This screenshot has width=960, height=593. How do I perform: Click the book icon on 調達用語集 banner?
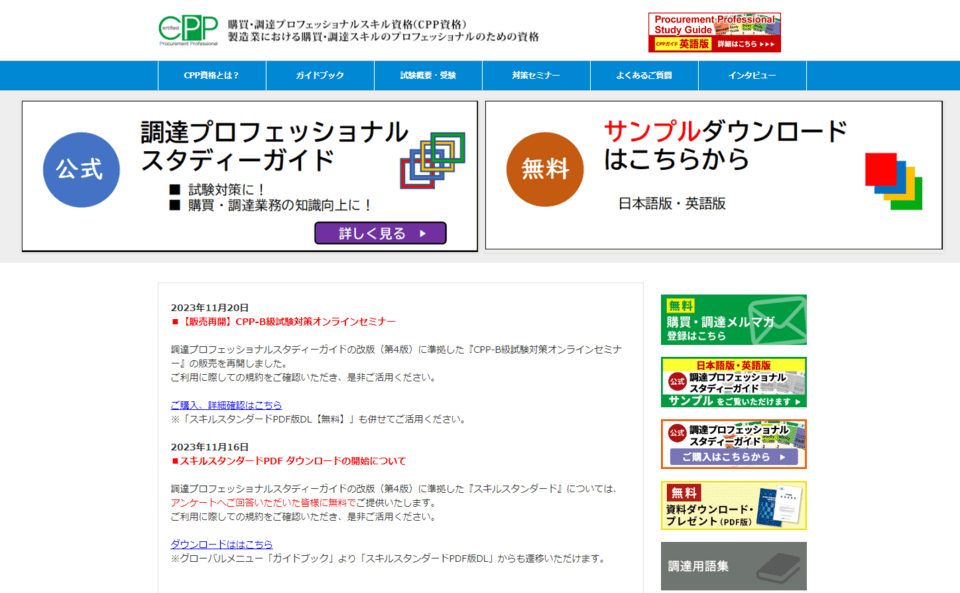[x=778, y=567]
